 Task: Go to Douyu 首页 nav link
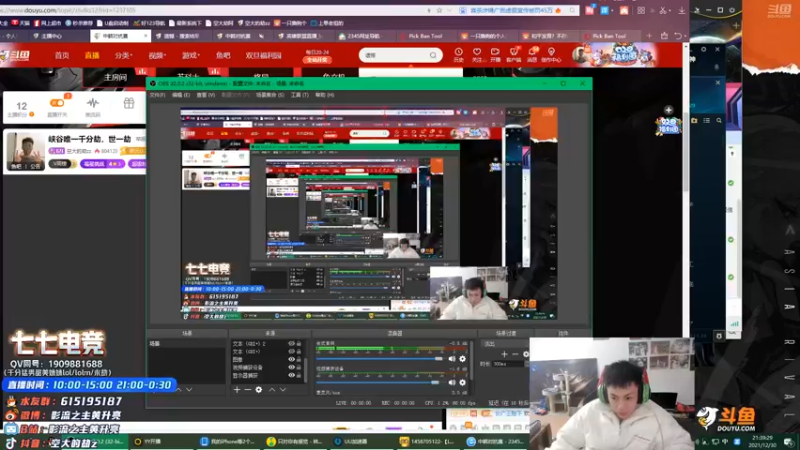point(62,55)
